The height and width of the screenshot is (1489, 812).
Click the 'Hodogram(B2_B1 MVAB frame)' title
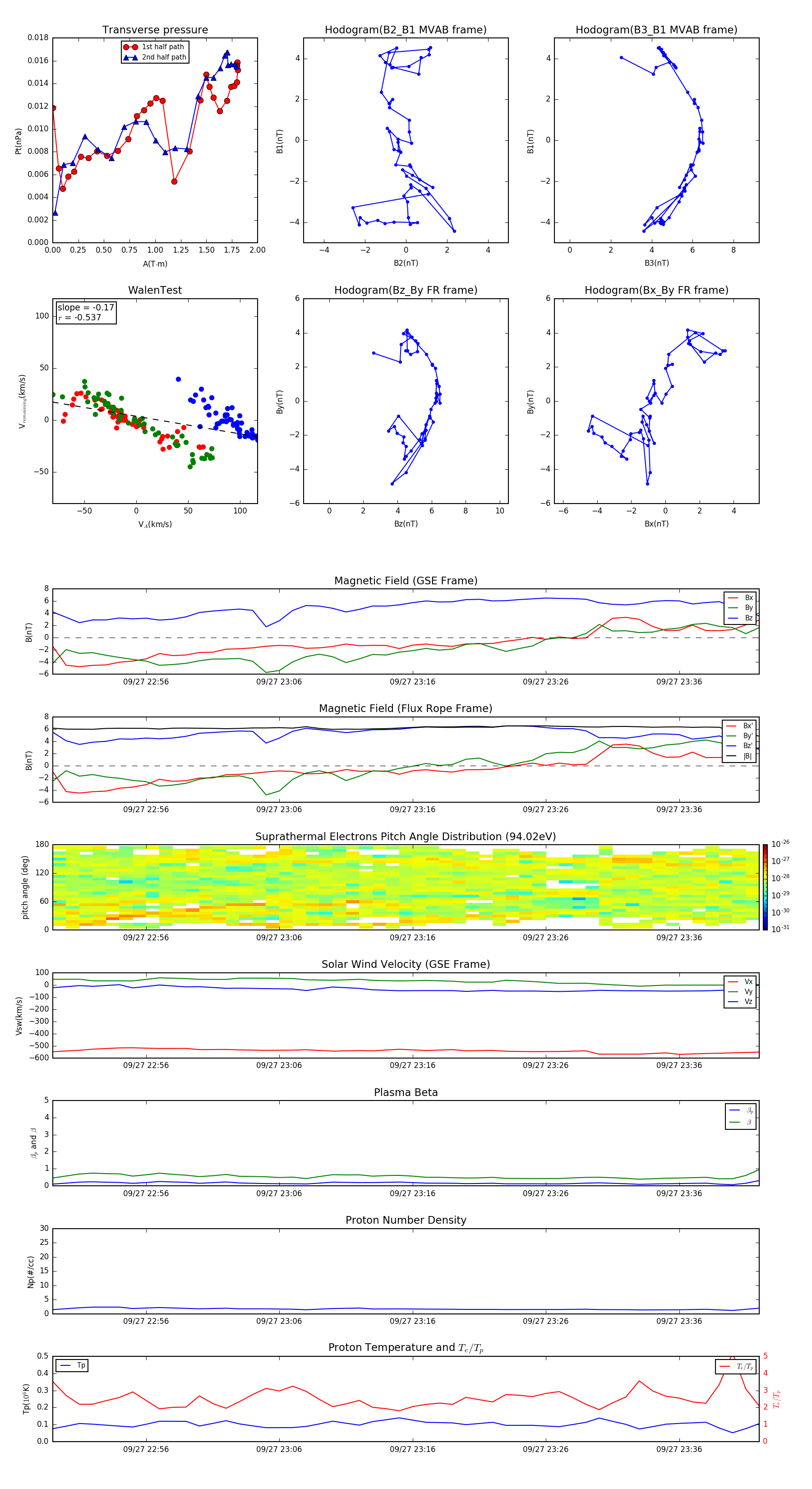[x=406, y=29]
